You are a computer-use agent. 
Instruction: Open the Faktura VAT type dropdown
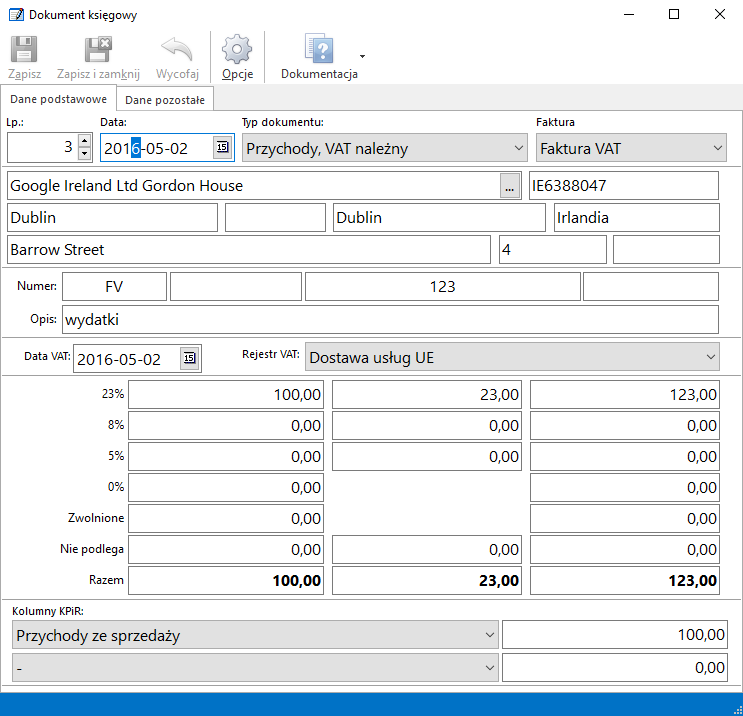tap(717, 149)
